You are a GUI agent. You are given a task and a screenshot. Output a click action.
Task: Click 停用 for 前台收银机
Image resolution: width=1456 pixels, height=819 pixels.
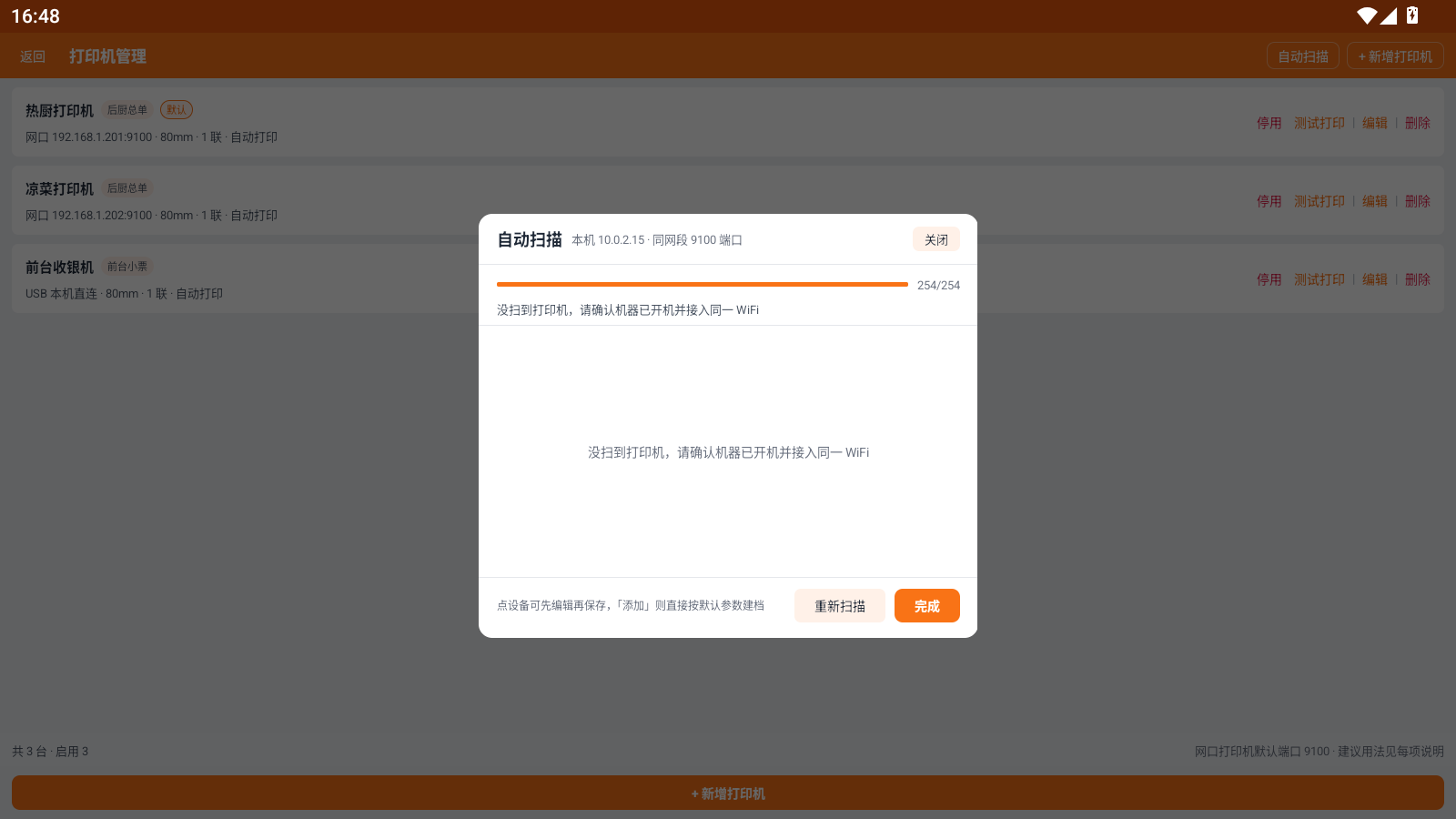(x=1269, y=279)
